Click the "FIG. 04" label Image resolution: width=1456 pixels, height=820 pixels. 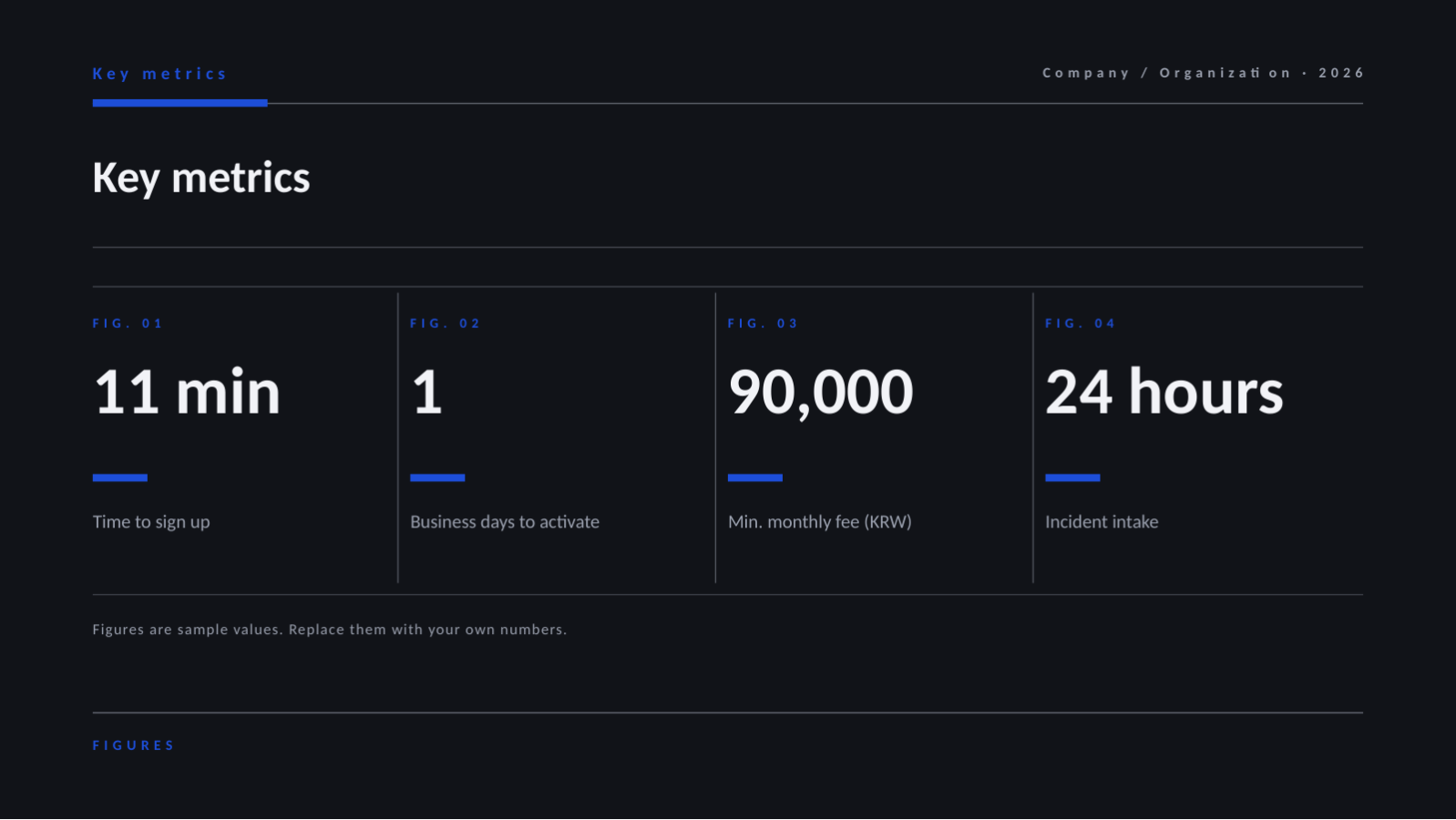pos(1081,323)
